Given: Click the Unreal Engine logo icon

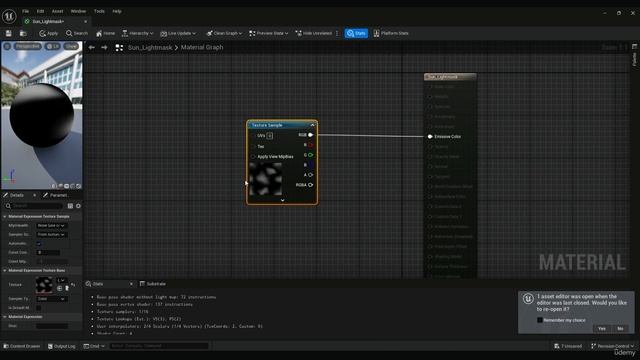Looking at the screenshot, I should pyautogui.click(x=9, y=16).
